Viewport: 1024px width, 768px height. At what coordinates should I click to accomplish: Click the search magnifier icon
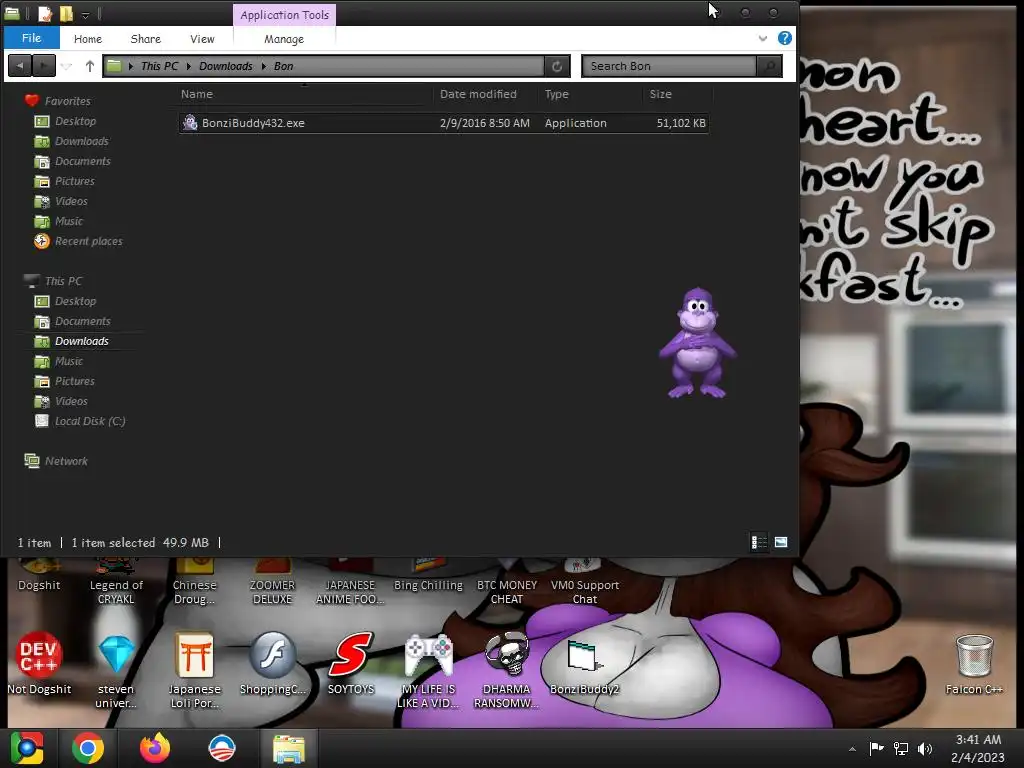point(769,66)
